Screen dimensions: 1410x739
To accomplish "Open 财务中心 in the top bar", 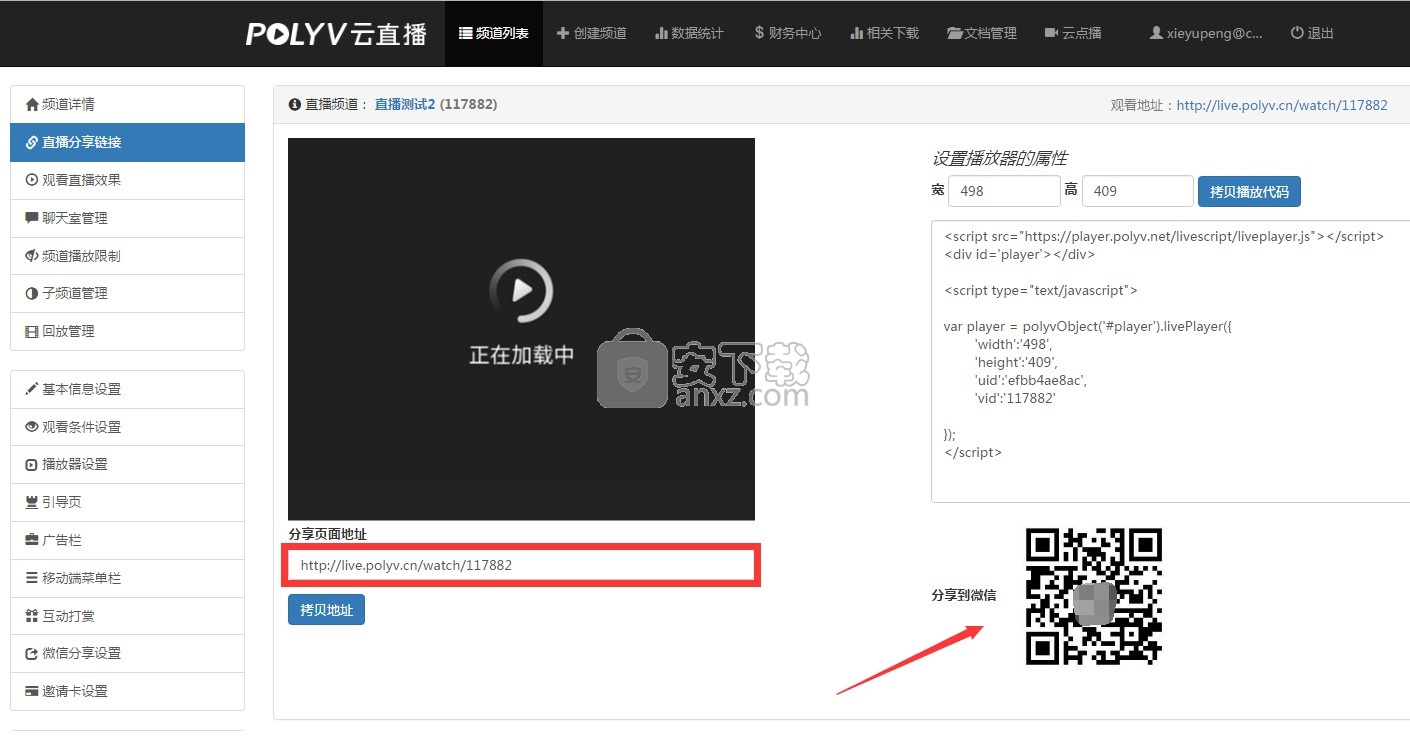I will 787,33.
